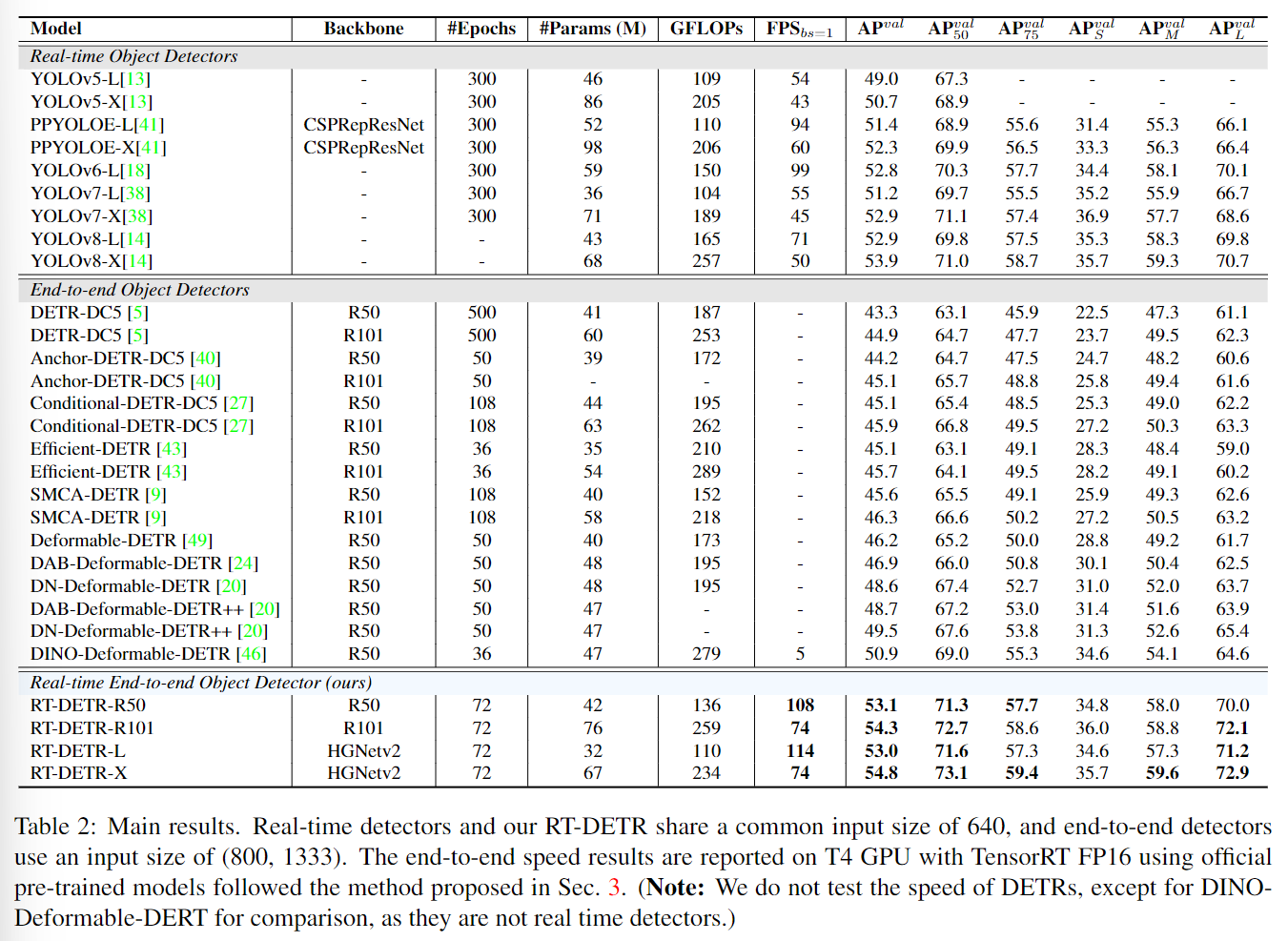Open citation [5] in DETR-DC5 R50 row
Viewport: 1288px width, 941px height.
click(138, 313)
